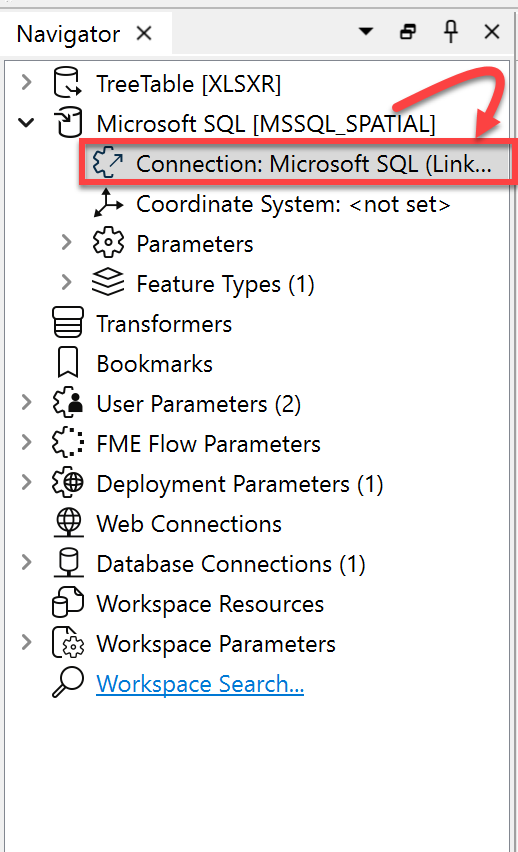The image size is (518, 852).
Task: Select the Deployment Parameters (1) label
Action: pos(240,484)
